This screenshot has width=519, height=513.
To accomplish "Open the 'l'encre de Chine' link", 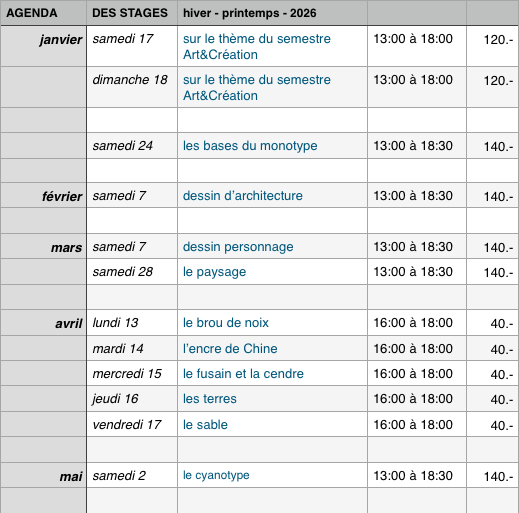I will pyautogui.click(x=230, y=349).
